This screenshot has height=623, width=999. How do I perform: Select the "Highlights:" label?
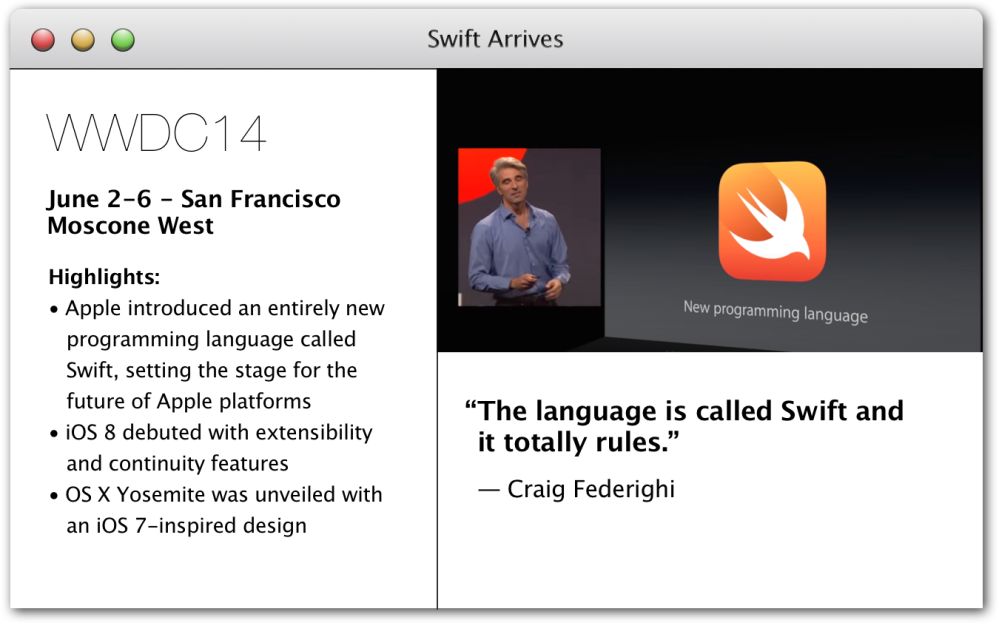pyautogui.click(x=104, y=277)
